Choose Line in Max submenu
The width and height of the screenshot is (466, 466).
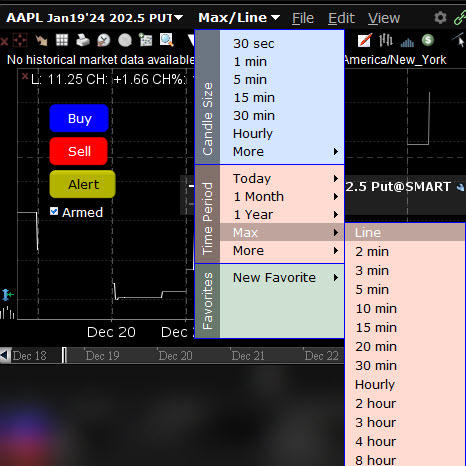coord(405,232)
